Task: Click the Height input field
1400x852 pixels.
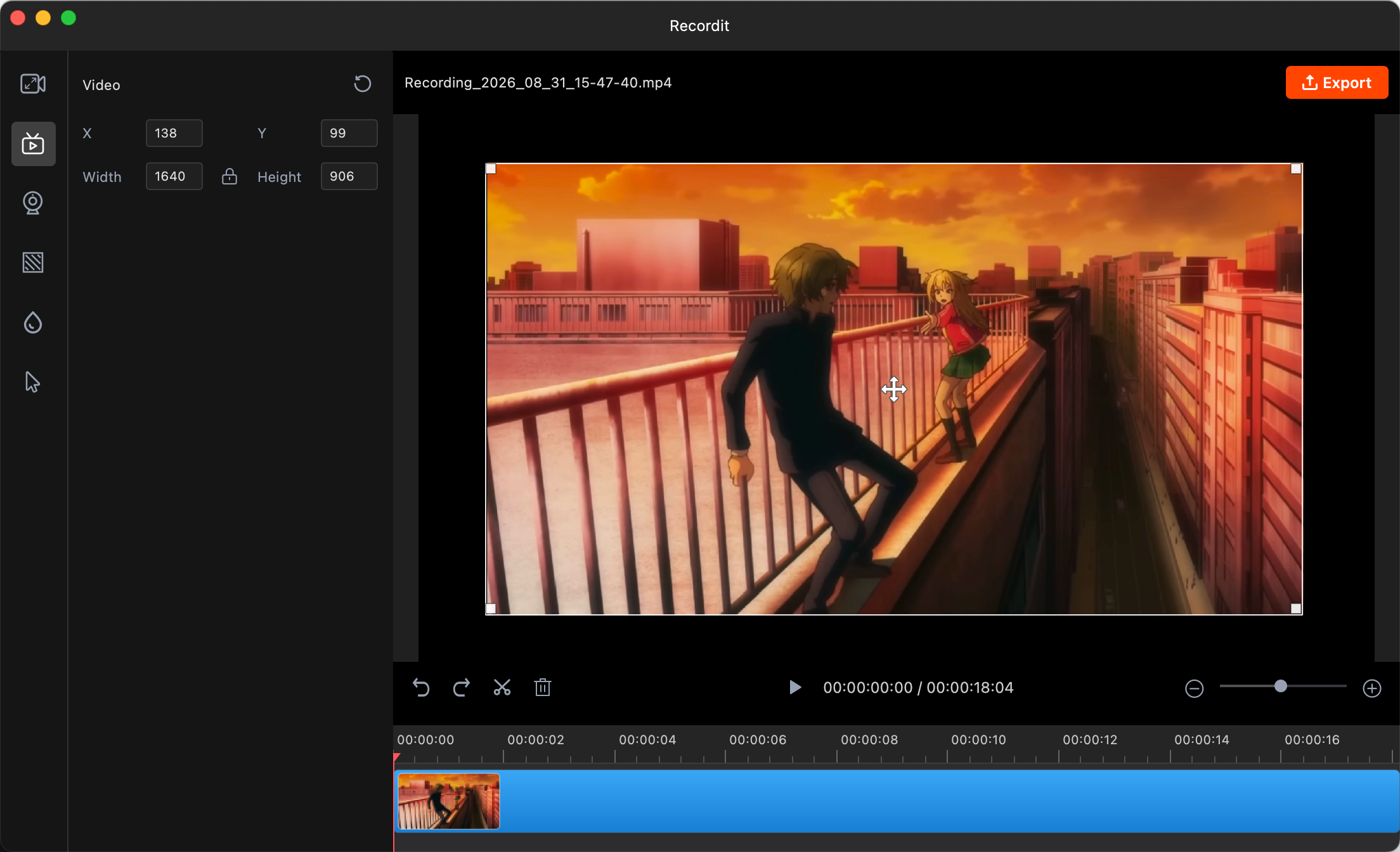Action: click(349, 176)
